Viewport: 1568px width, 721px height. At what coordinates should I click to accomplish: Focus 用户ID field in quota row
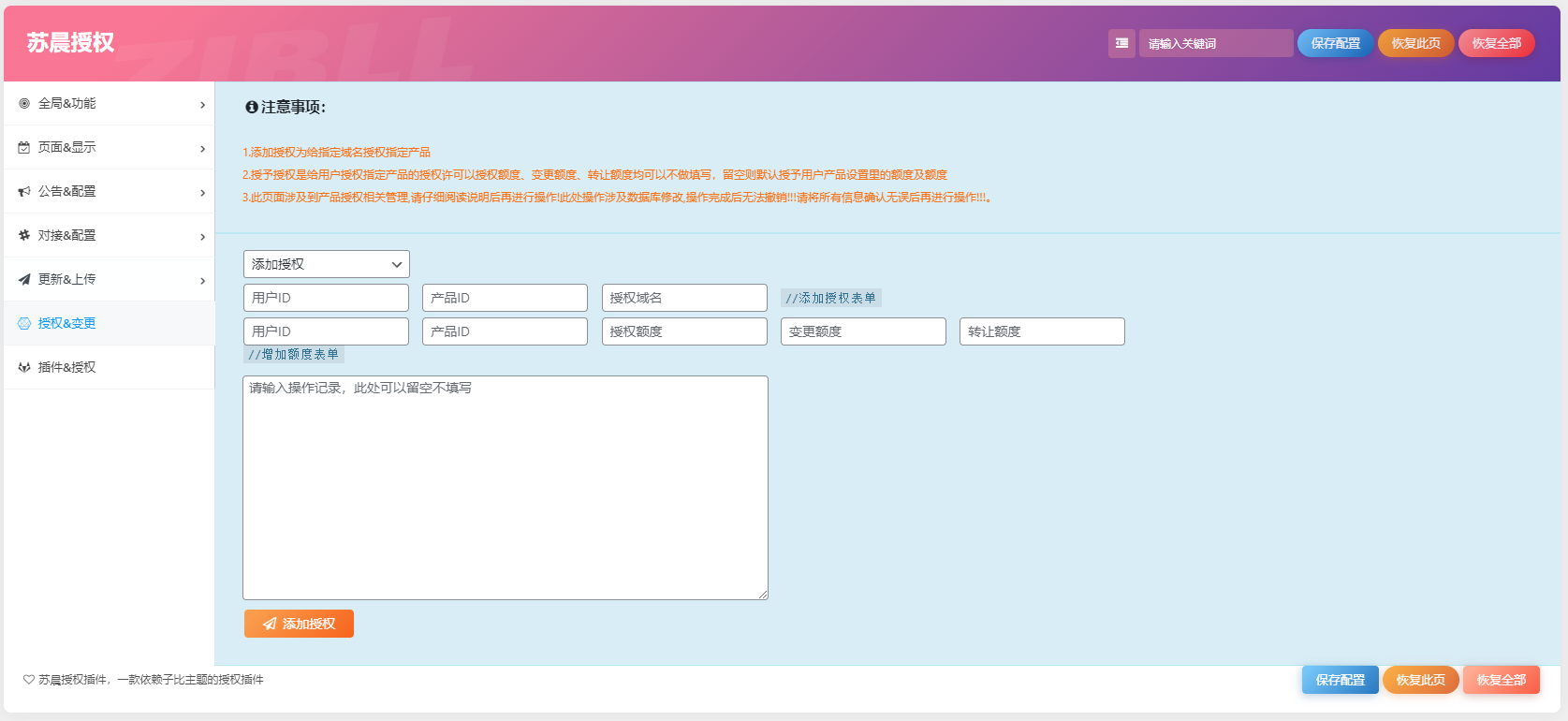tap(326, 331)
